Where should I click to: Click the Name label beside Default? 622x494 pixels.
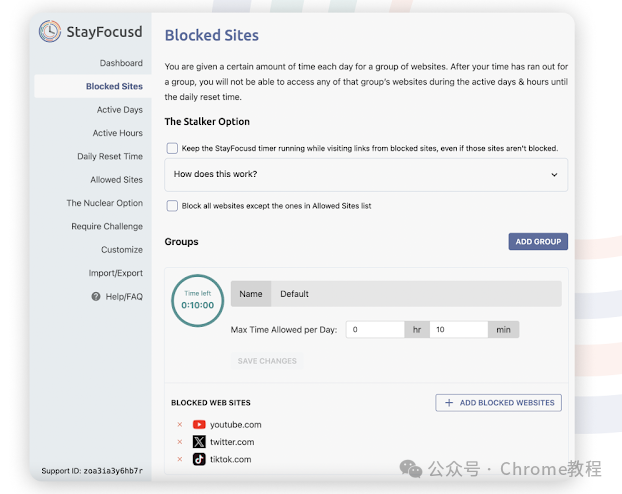click(x=251, y=294)
